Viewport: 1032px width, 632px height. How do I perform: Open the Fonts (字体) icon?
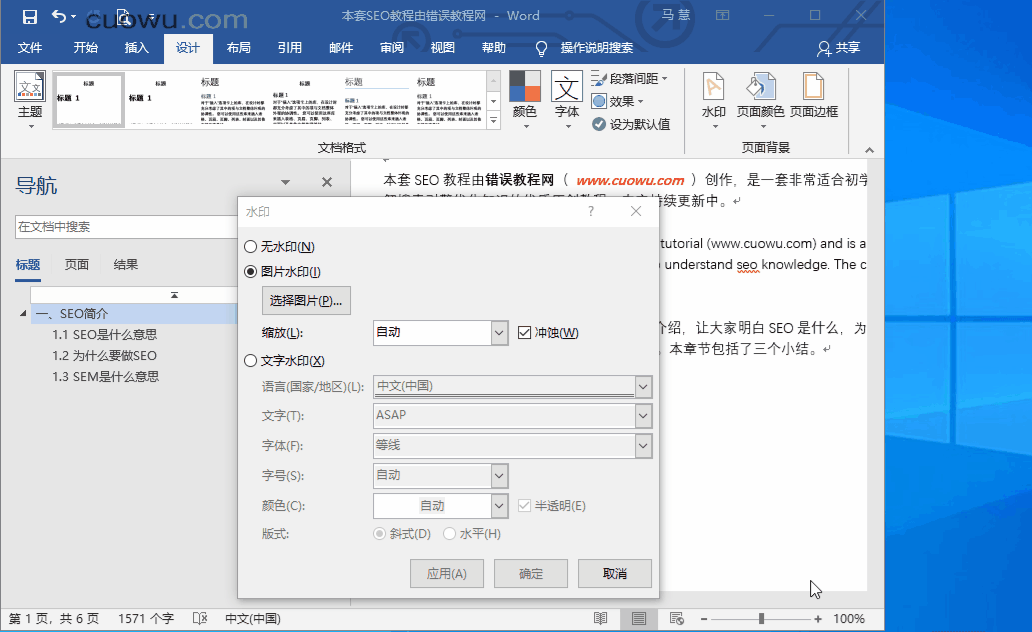pyautogui.click(x=567, y=87)
